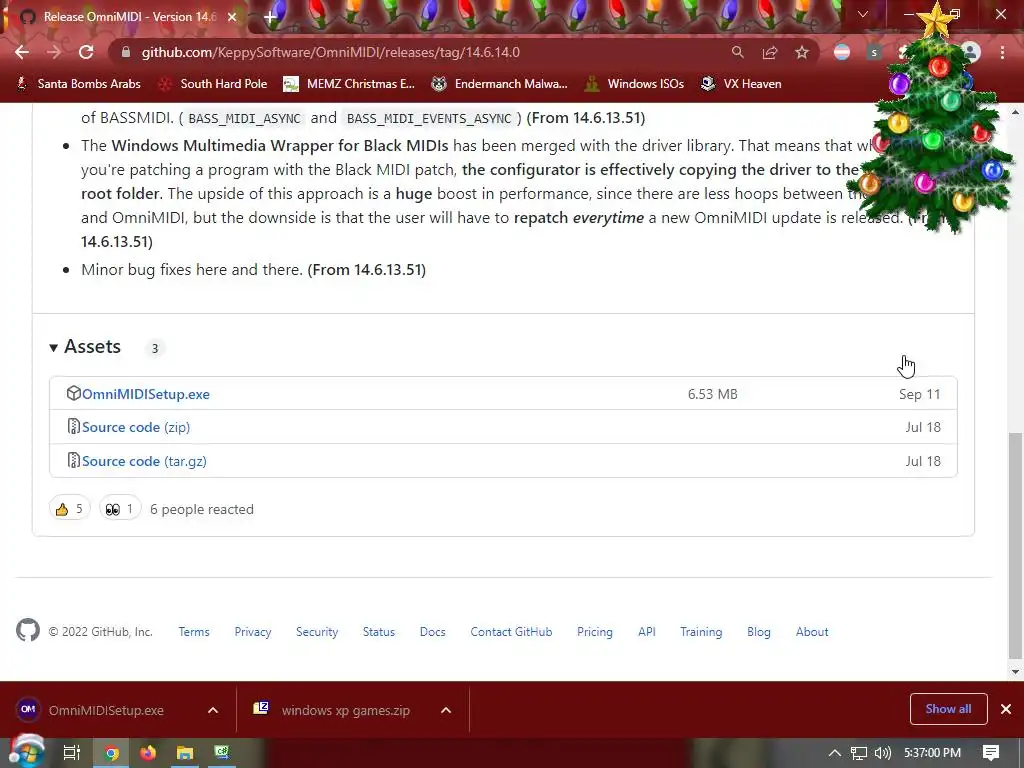The width and height of the screenshot is (1024, 768).
Task: Open the Docs footer link
Action: click(432, 632)
